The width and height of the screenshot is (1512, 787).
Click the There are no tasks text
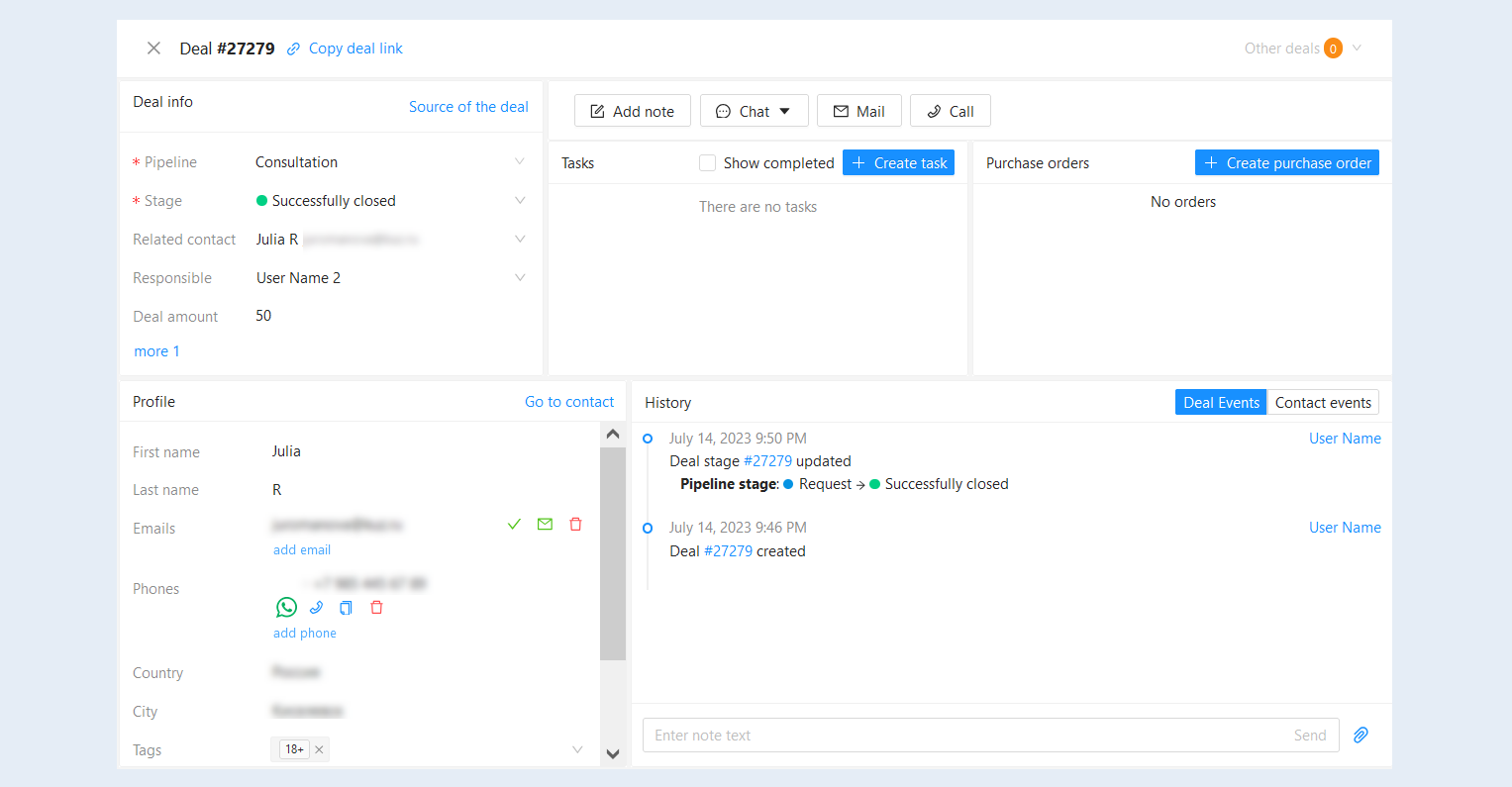point(757,207)
